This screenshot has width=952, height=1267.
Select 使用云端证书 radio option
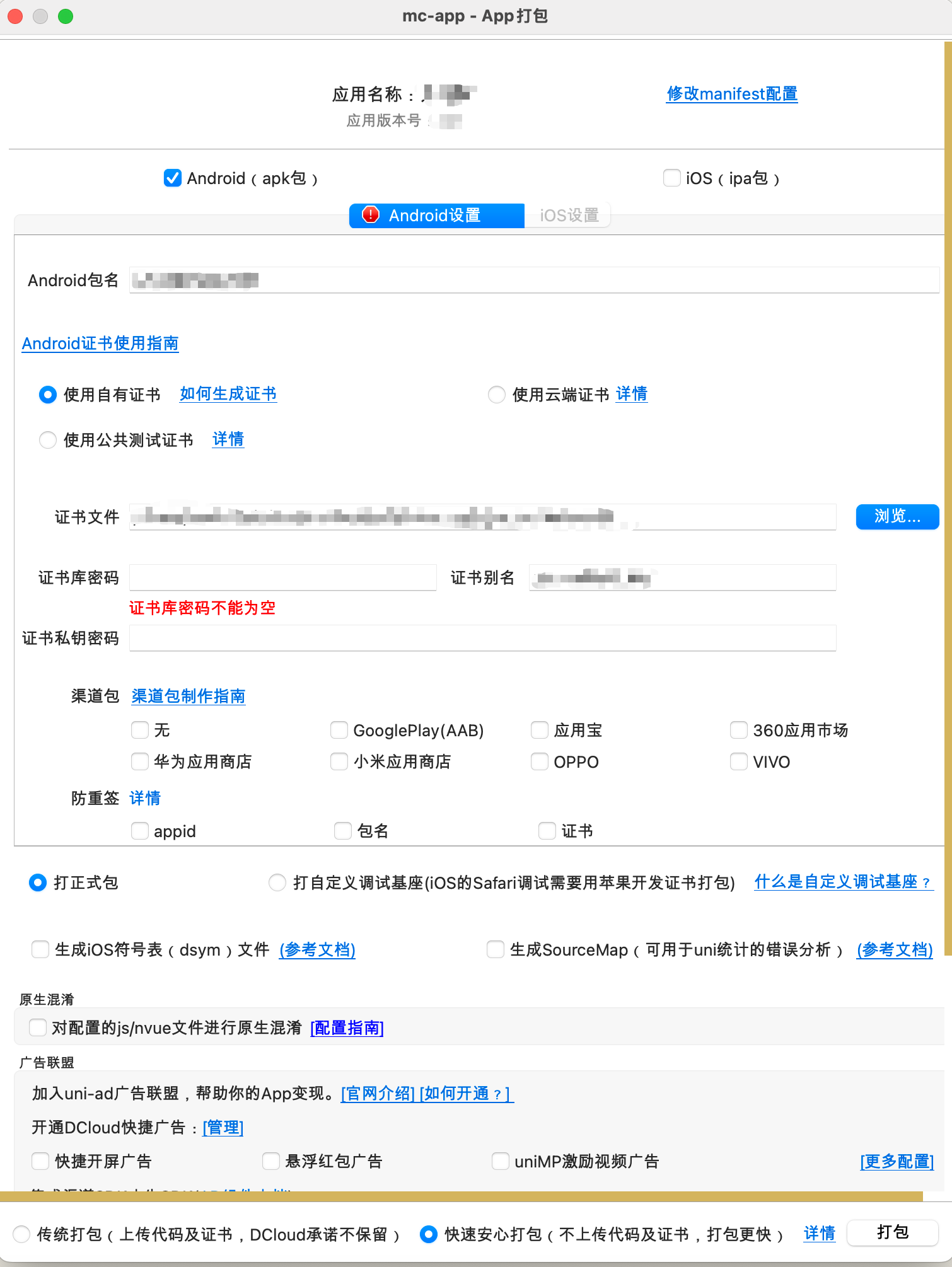point(497,395)
